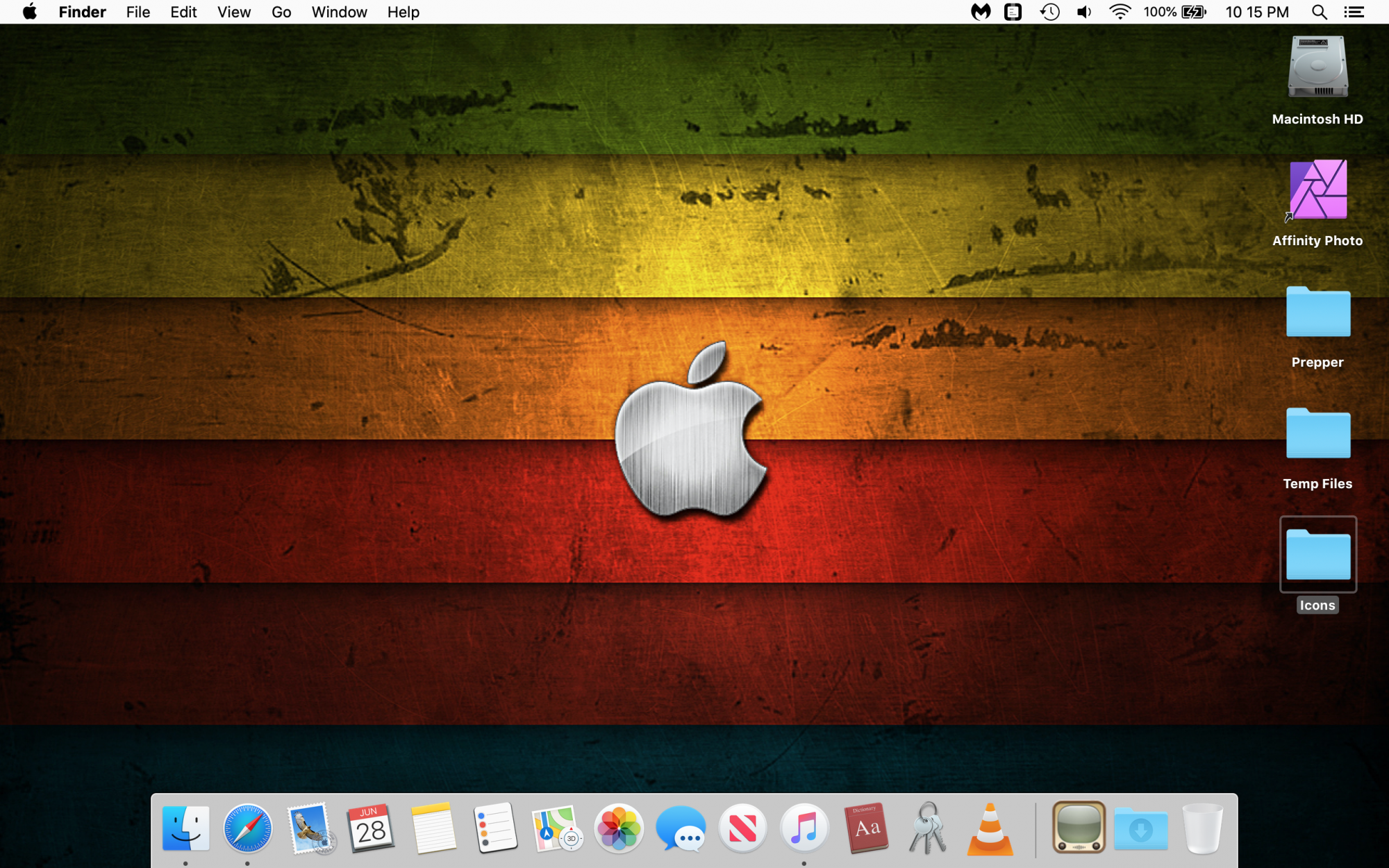Select the Macintosh HD drive icon
The width and height of the screenshot is (1389, 868).
click(x=1317, y=67)
